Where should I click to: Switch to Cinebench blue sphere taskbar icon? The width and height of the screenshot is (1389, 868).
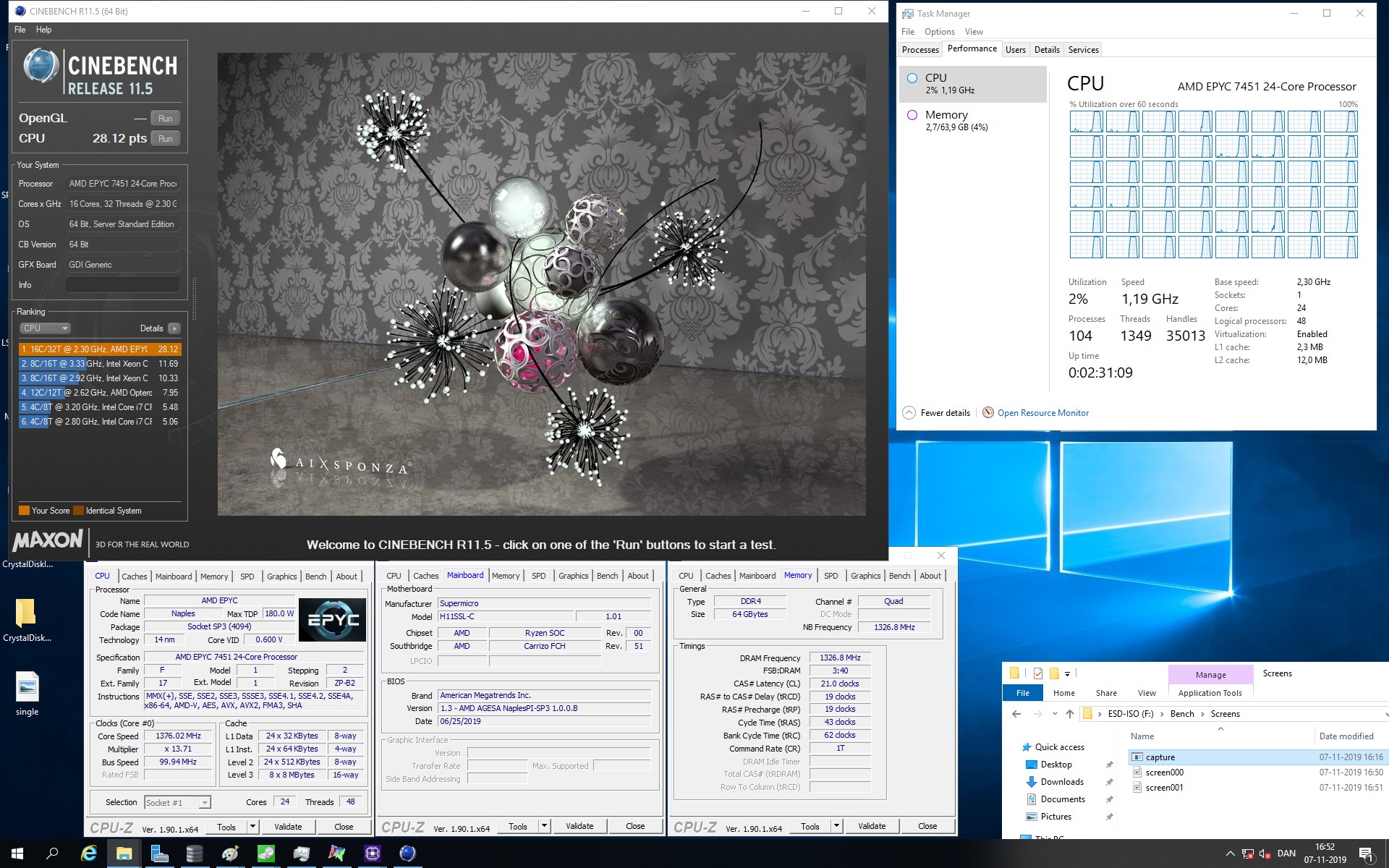click(x=408, y=854)
